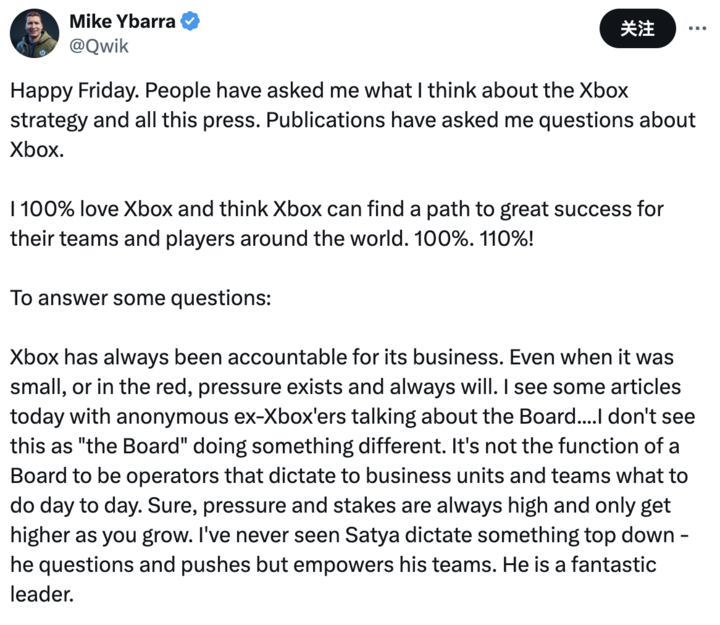Viewport: 720px width, 625px height.
Task: Select the word "fantastic" near the end
Action: [613, 565]
